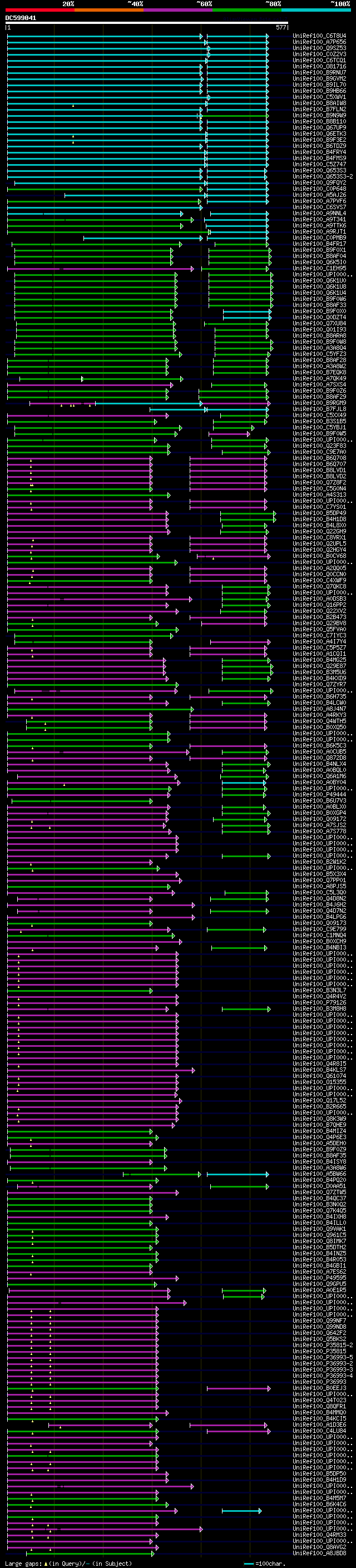The height and width of the screenshot is (1568, 356).
Task: Click the red ~20% identity legend segment
Action: pos(40,10)
